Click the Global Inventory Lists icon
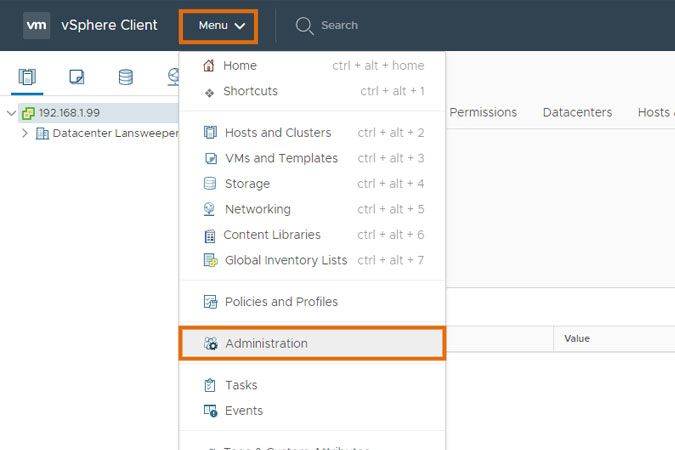The image size is (675, 450). [x=210, y=260]
